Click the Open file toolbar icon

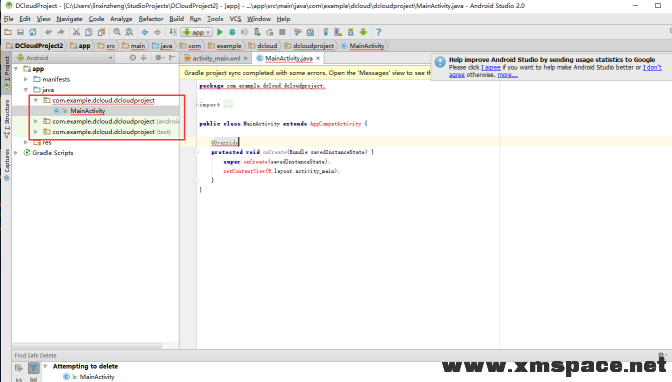click(x=8, y=32)
